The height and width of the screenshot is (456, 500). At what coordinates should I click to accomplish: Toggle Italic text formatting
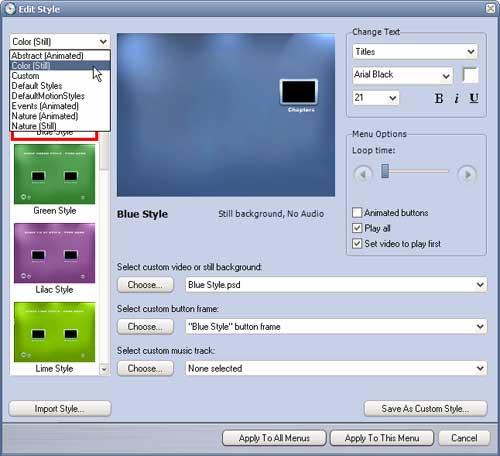457,98
